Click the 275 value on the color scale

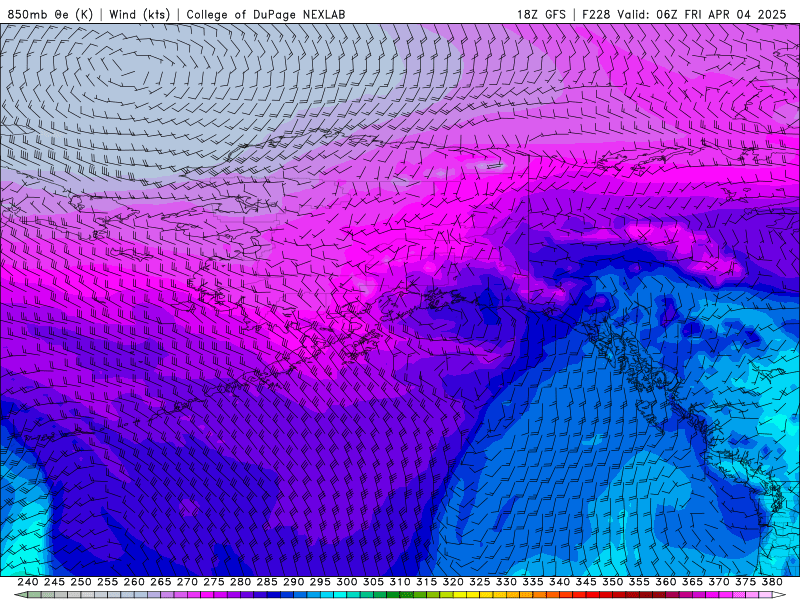pyautogui.click(x=214, y=582)
